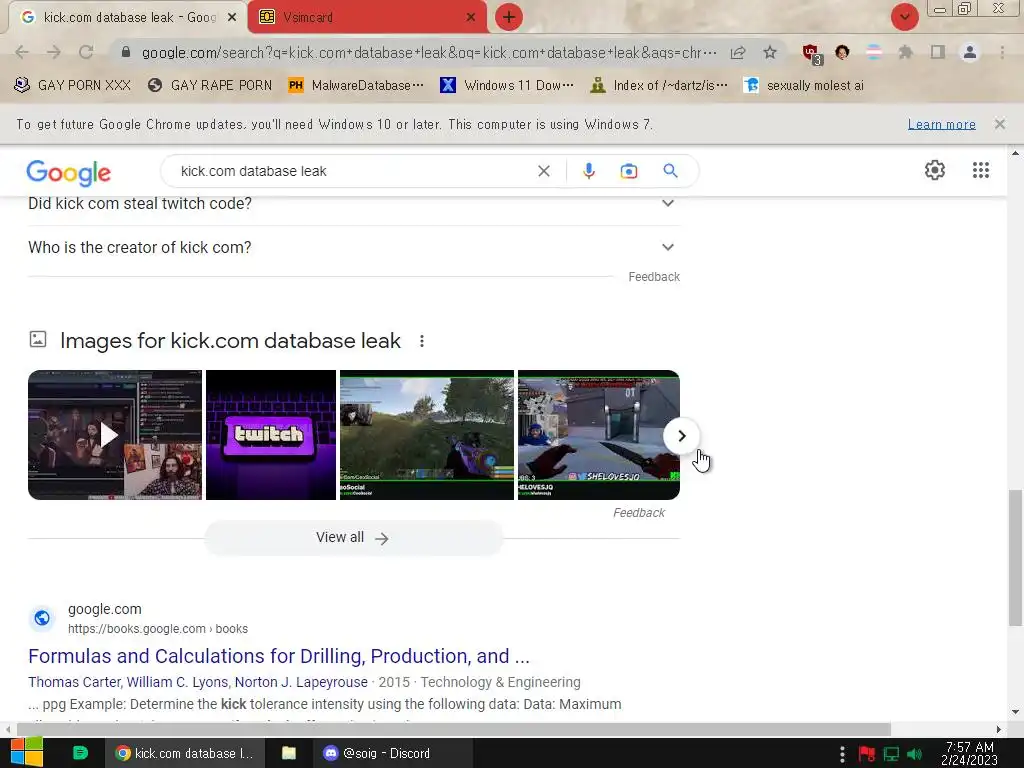Image resolution: width=1024 pixels, height=768 pixels.
Task: Expand 'Who is the creator of kick com?'
Action: coord(354,248)
